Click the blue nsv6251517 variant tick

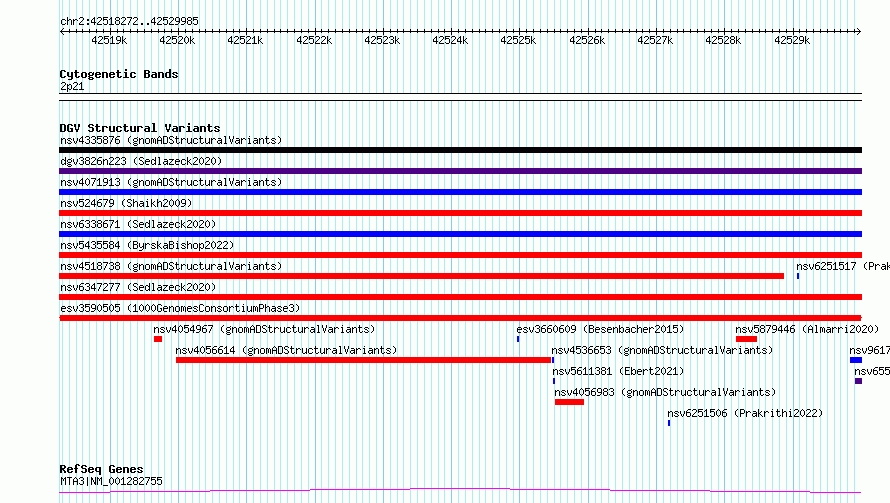(797, 276)
